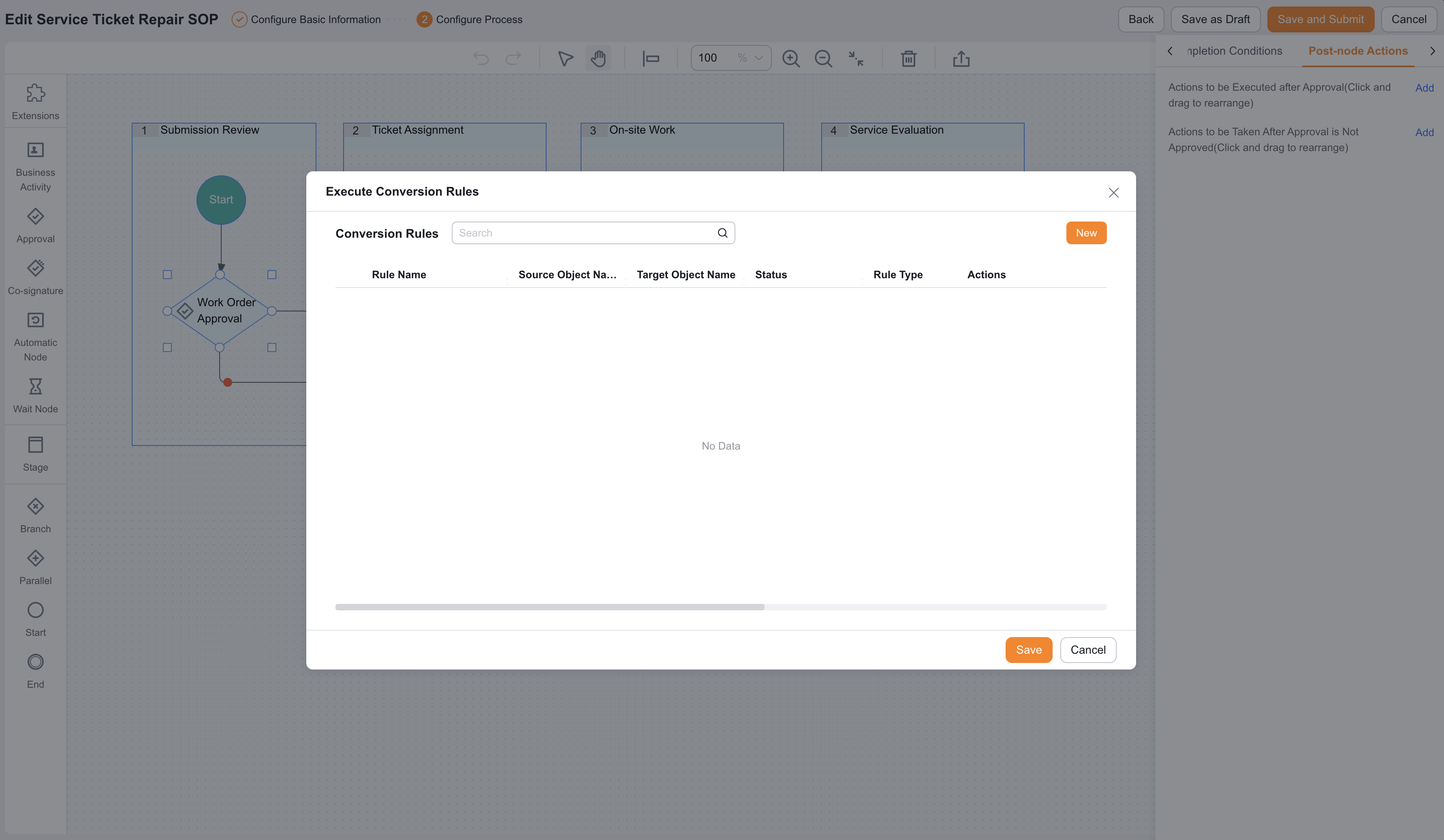Click the trash delete icon in the toolbar
Viewport: 1444px width, 840px height.
909,58
